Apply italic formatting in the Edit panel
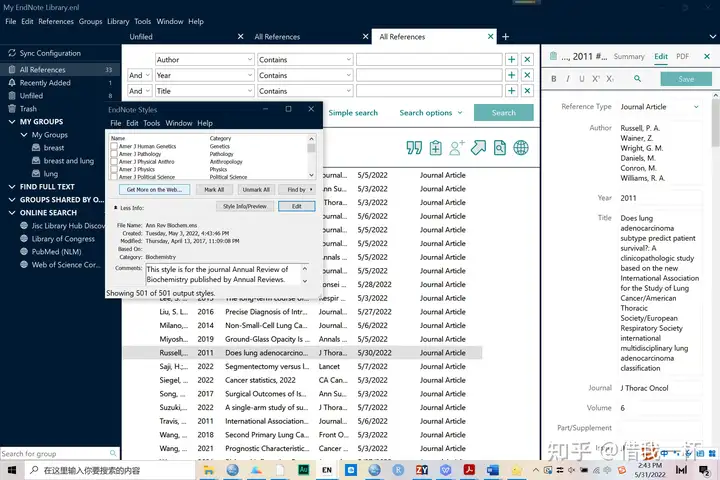The height and width of the screenshot is (480, 720). (x=567, y=79)
